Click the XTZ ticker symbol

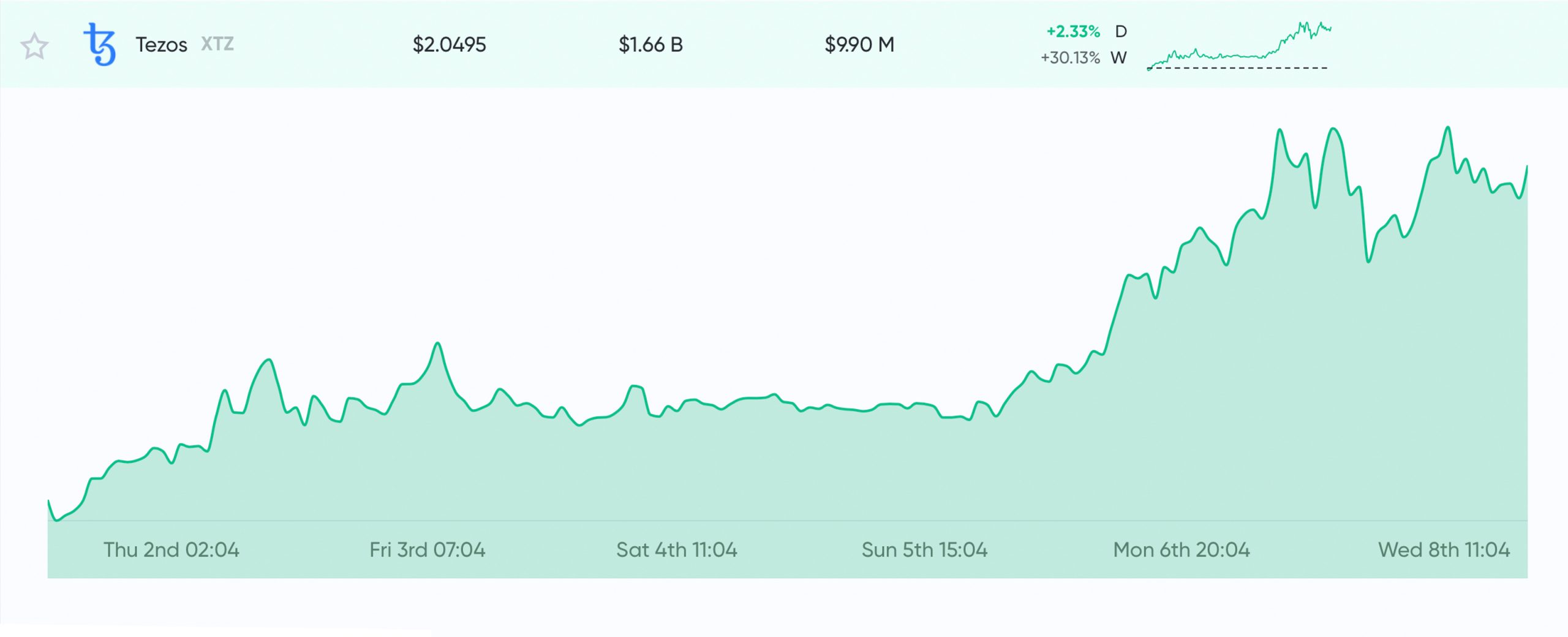pos(217,44)
